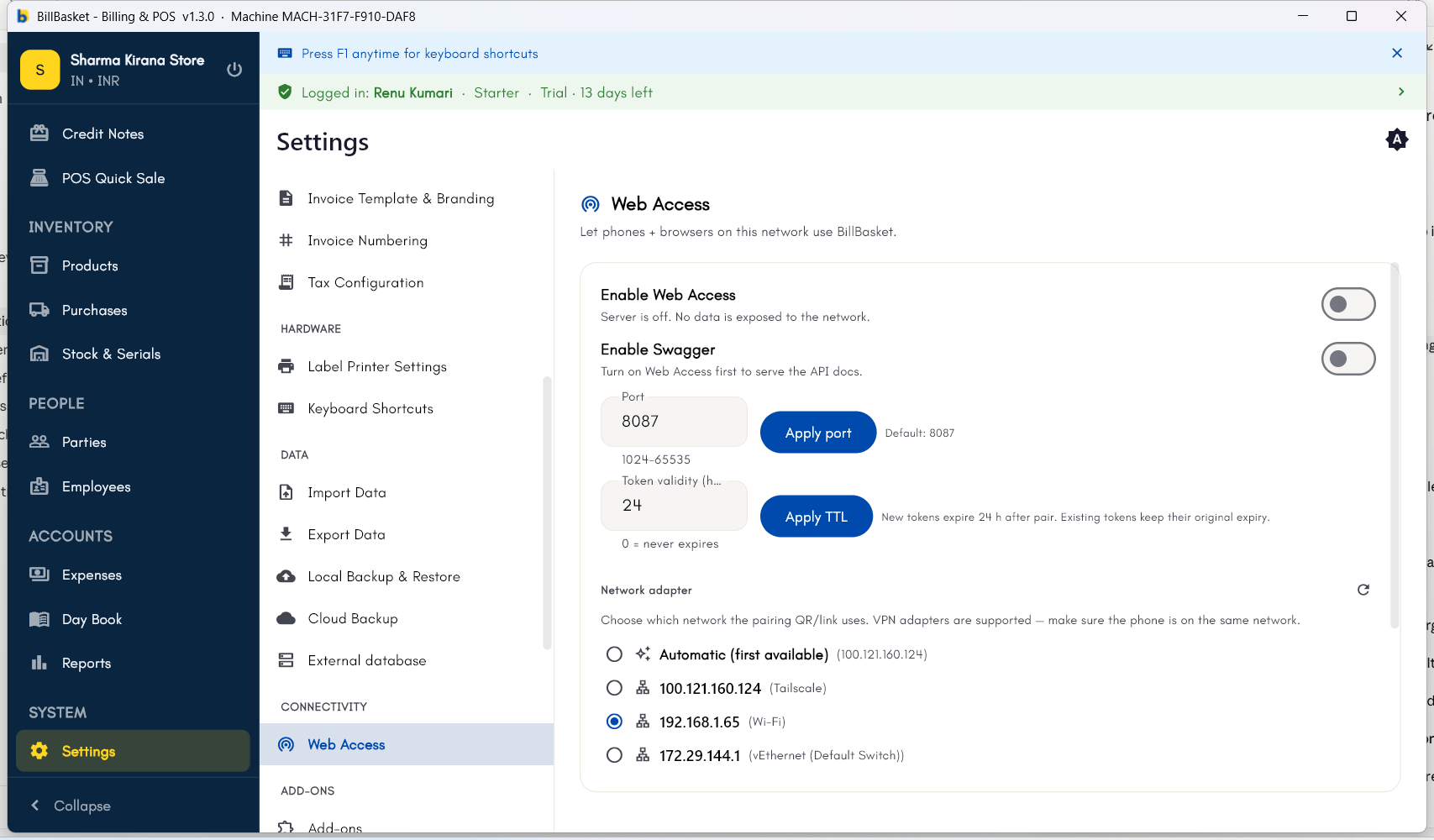This screenshot has width=1434, height=840.
Task: Collapse the left sidebar
Action: pos(71,806)
